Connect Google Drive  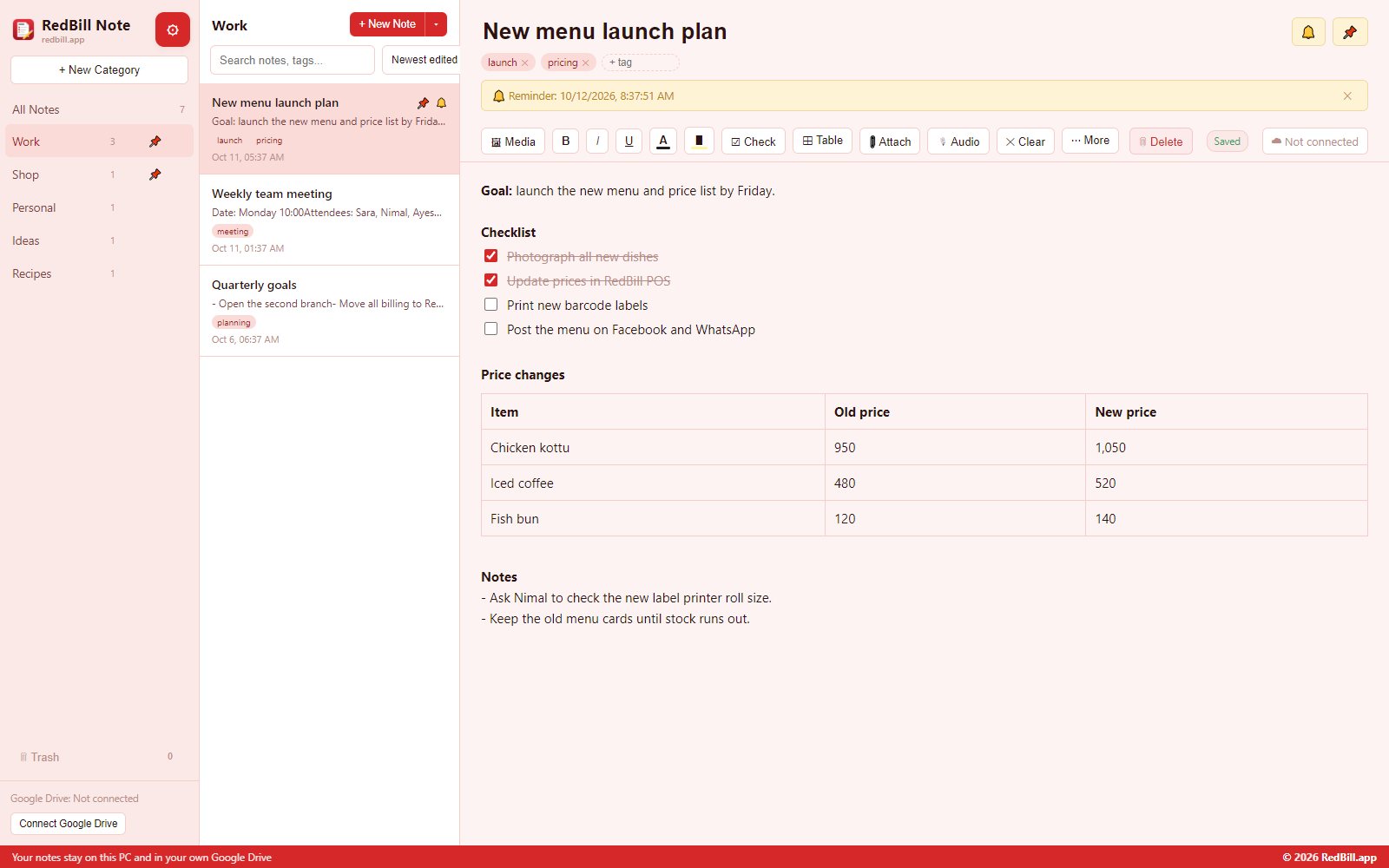69,824
